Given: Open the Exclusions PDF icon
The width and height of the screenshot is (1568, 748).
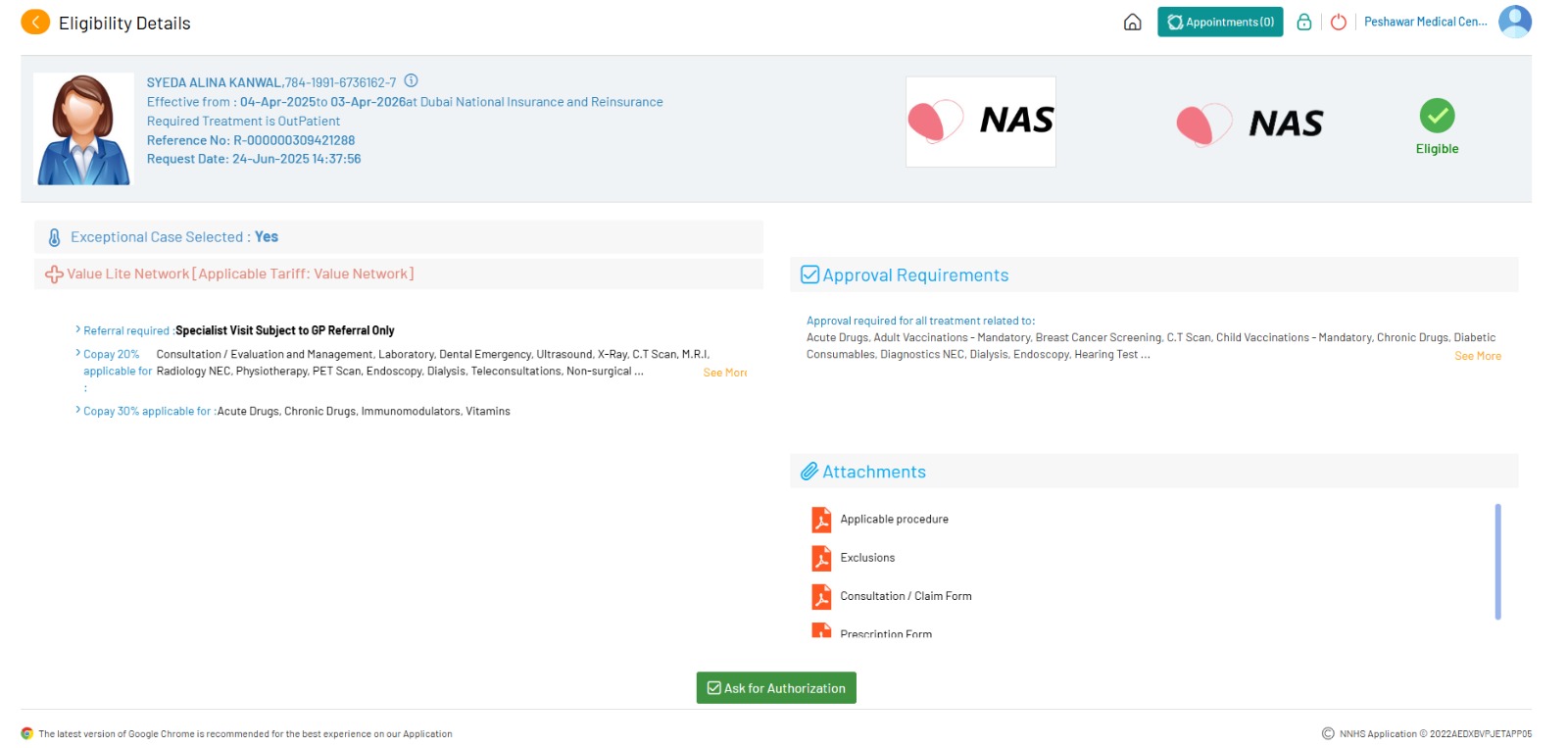Looking at the screenshot, I should (x=821, y=558).
